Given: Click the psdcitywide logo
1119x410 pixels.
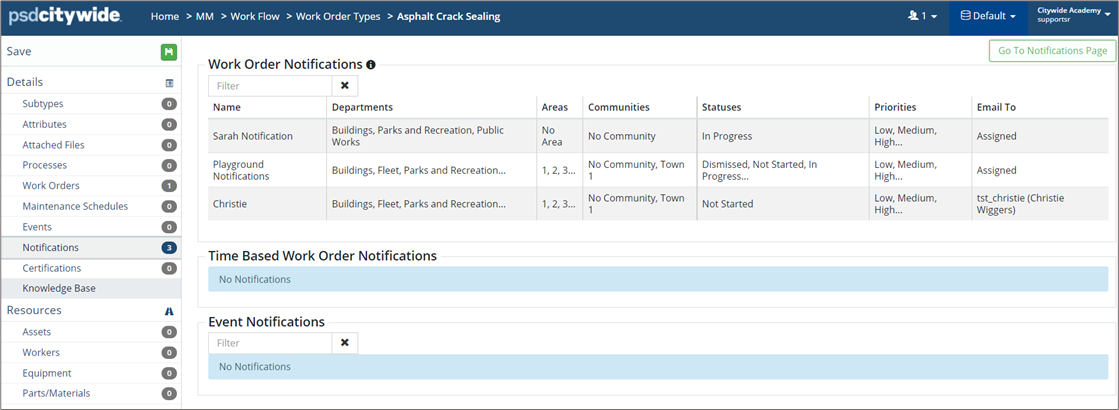Looking at the screenshot, I should pos(65,17).
